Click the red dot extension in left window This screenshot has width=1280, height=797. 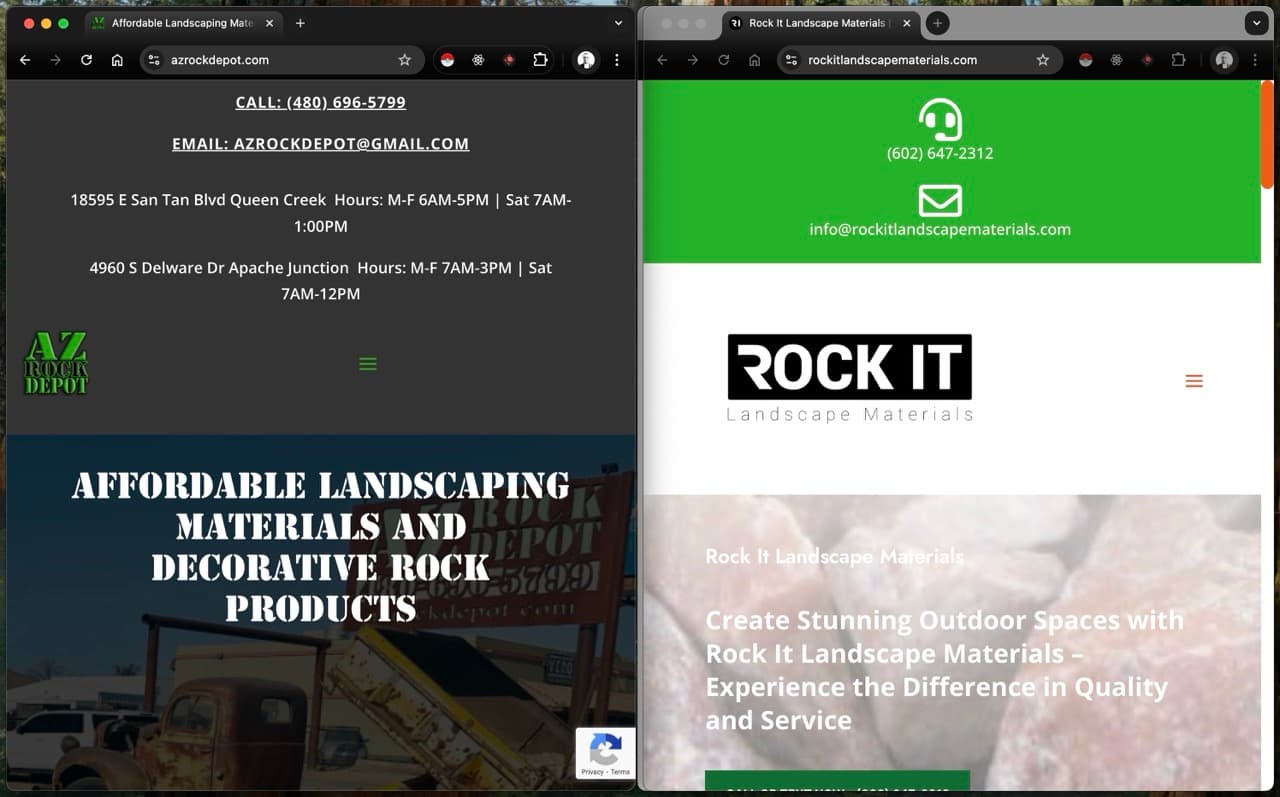509,60
